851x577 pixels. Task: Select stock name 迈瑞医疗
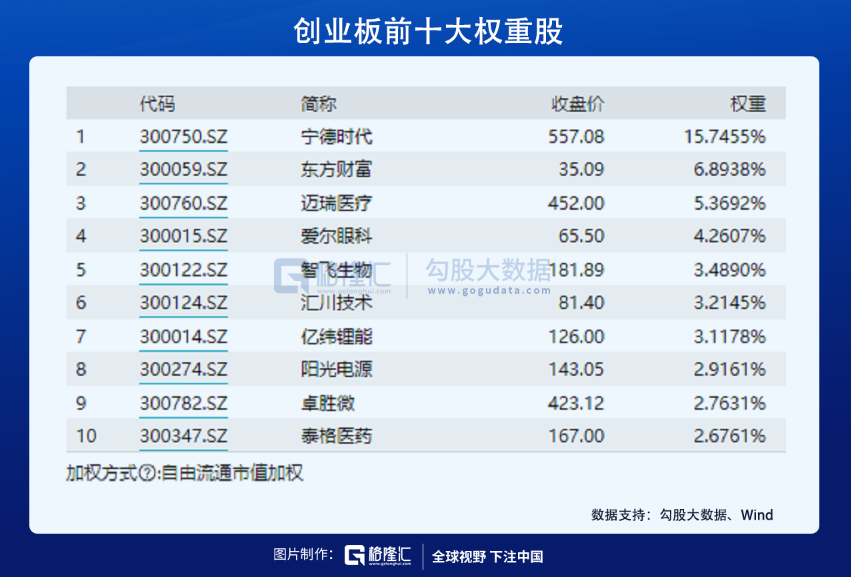pos(336,203)
